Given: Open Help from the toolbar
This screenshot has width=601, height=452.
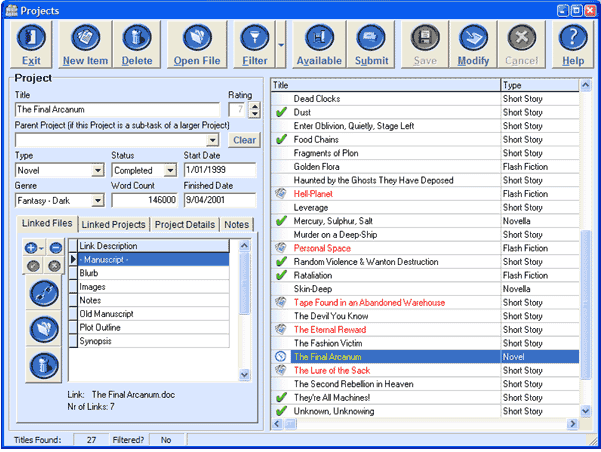Looking at the screenshot, I should 573,45.
